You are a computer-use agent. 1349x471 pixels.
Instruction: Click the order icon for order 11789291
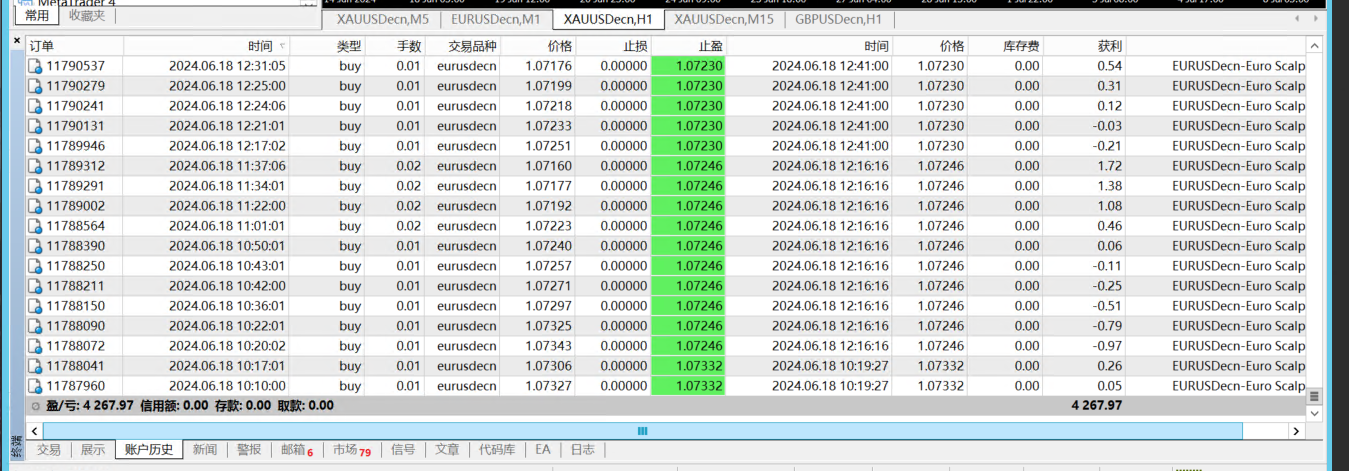[35, 186]
